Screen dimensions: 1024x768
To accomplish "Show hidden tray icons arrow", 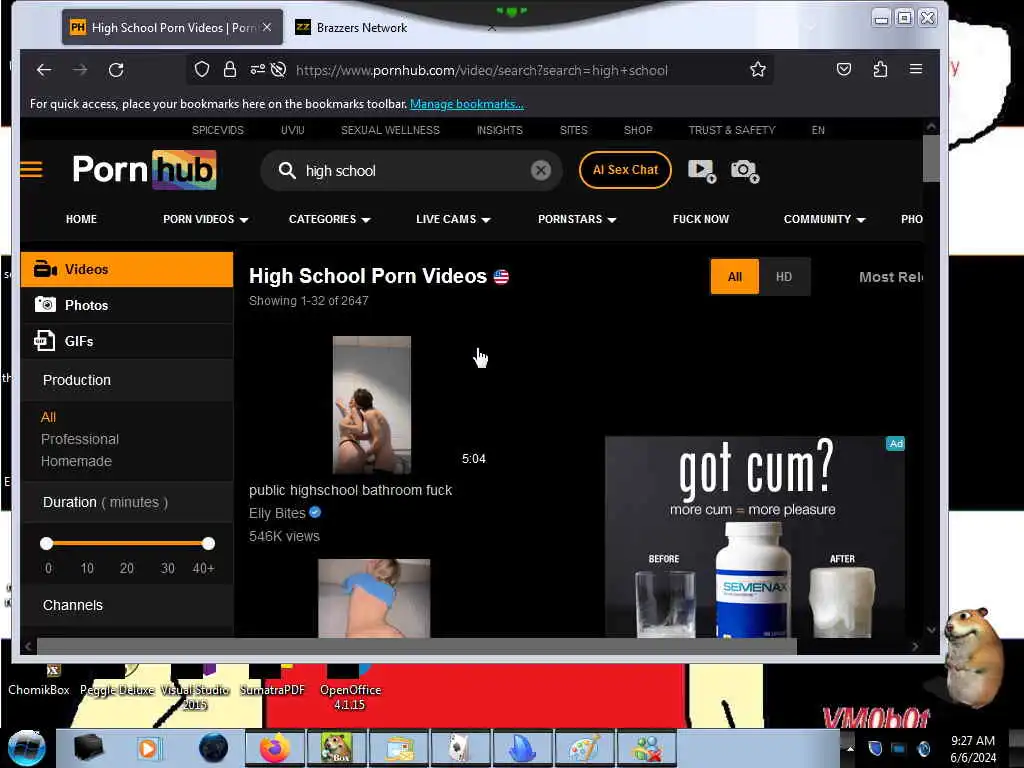I will [850, 748].
